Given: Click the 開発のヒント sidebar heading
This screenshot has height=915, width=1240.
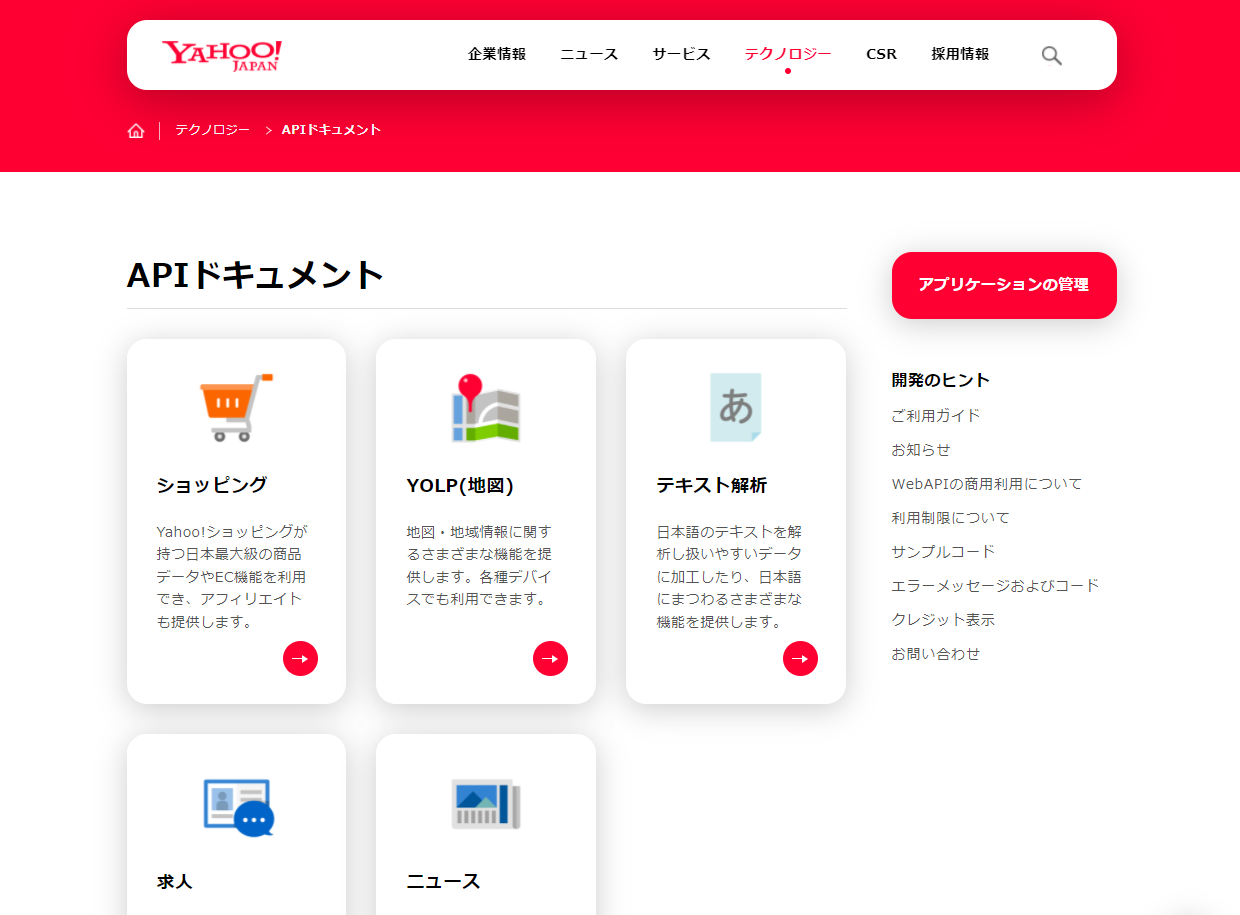Looking at the screenshot, I should point(941,380).
